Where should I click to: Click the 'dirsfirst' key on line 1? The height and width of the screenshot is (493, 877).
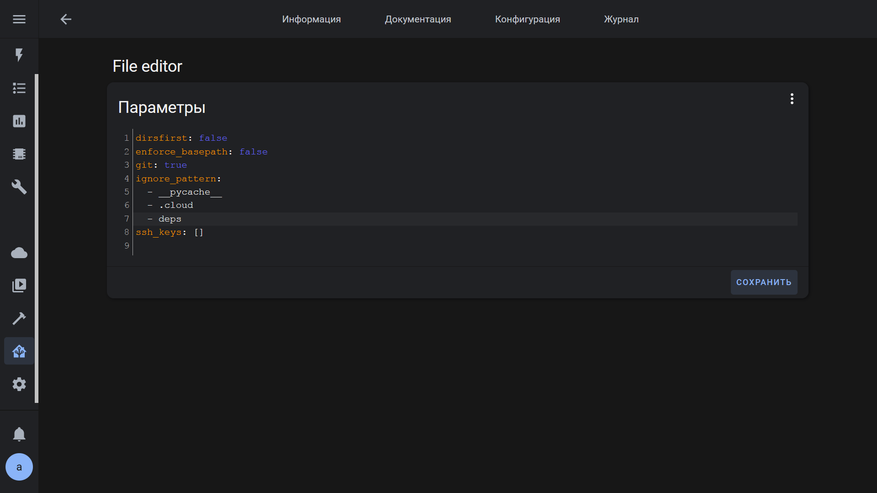click(161, 138)
